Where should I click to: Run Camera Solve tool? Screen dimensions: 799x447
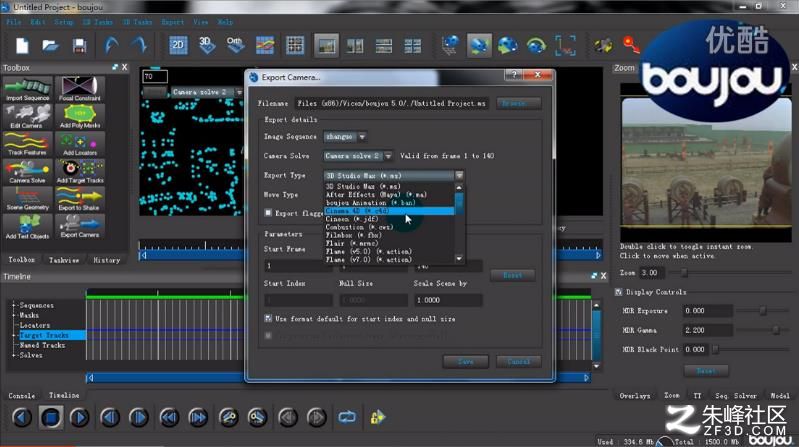click(x=28, y=171)
